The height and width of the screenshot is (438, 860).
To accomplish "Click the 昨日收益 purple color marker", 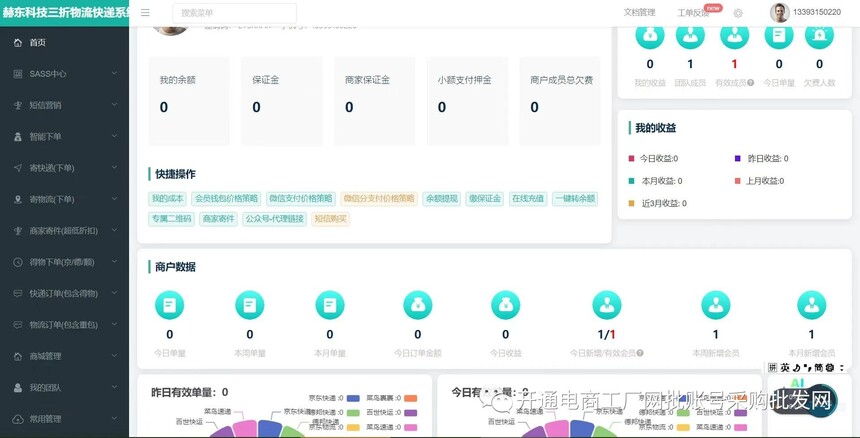I will point(738,158).
